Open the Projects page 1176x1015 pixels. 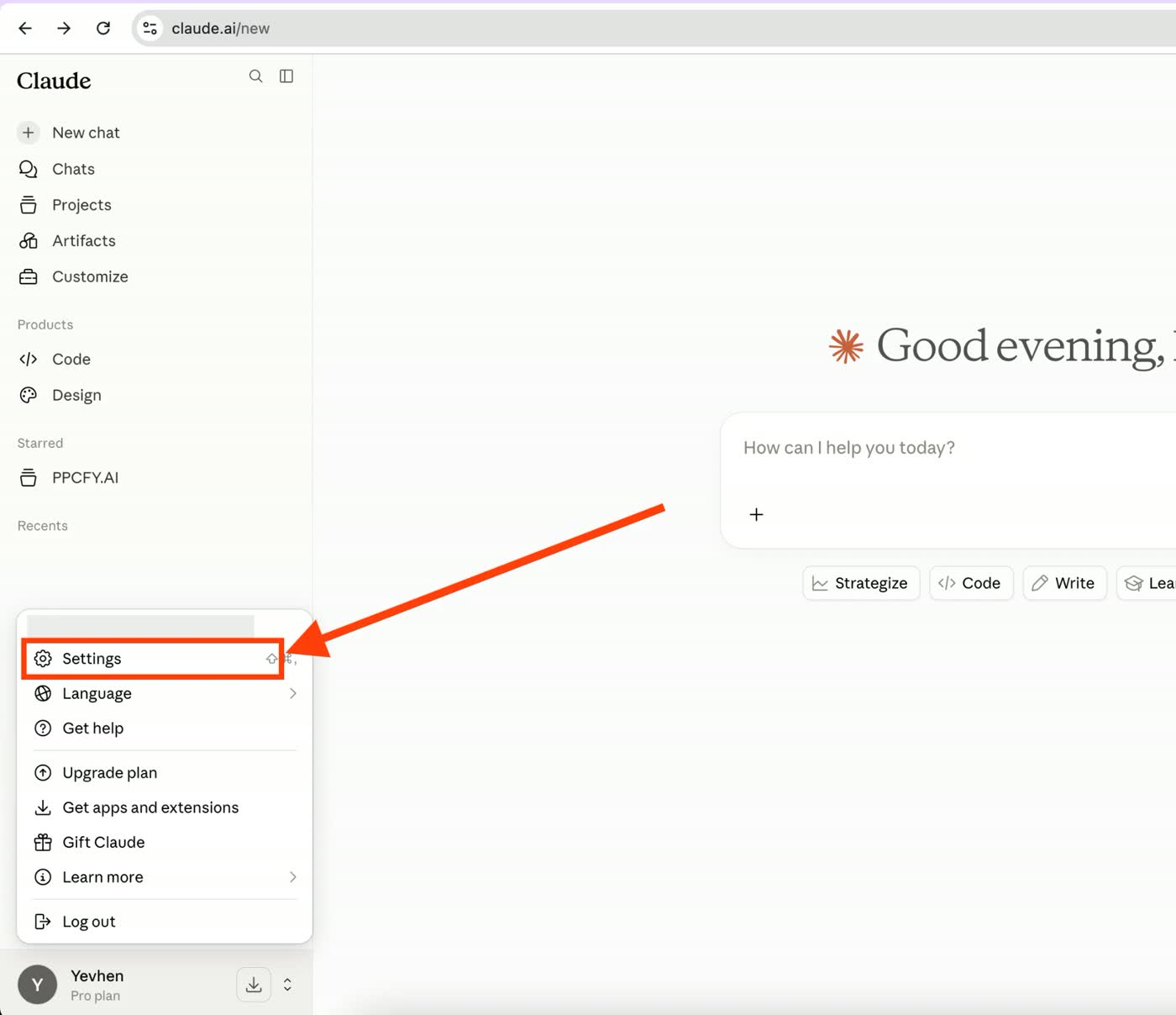click(81, 205)
